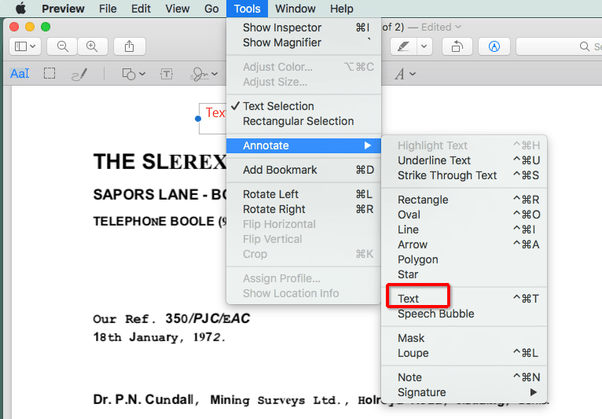Click the Text box tool icon

click(x=167, y=74)
